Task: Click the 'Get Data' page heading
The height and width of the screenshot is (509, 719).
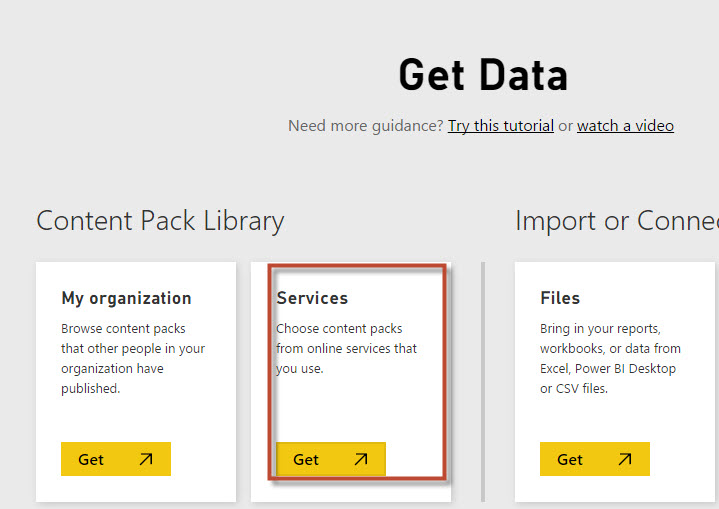Action: point(483,75)
